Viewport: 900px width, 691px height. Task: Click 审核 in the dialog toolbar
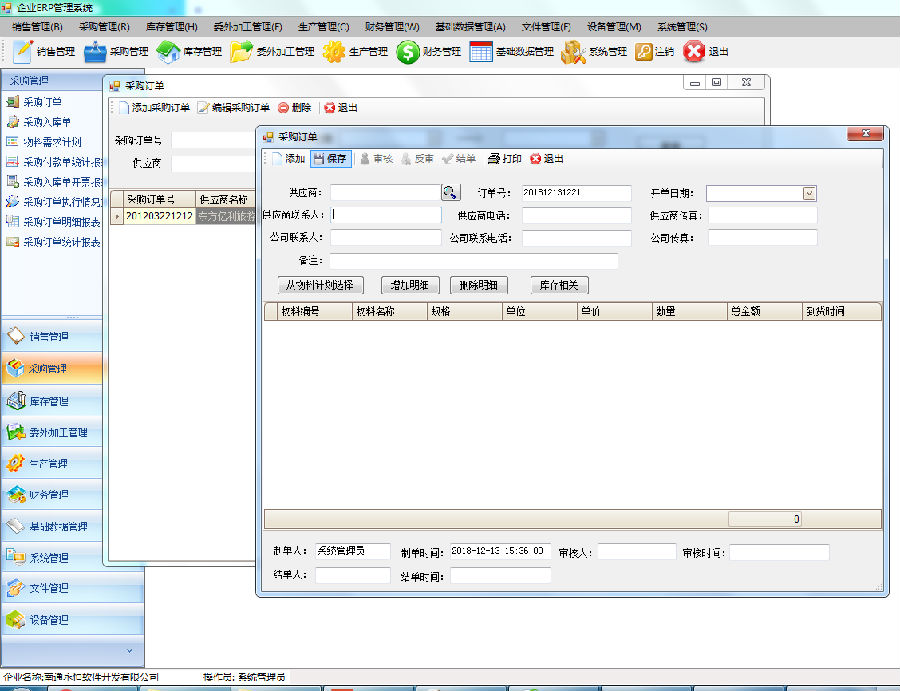coord(377,159)
